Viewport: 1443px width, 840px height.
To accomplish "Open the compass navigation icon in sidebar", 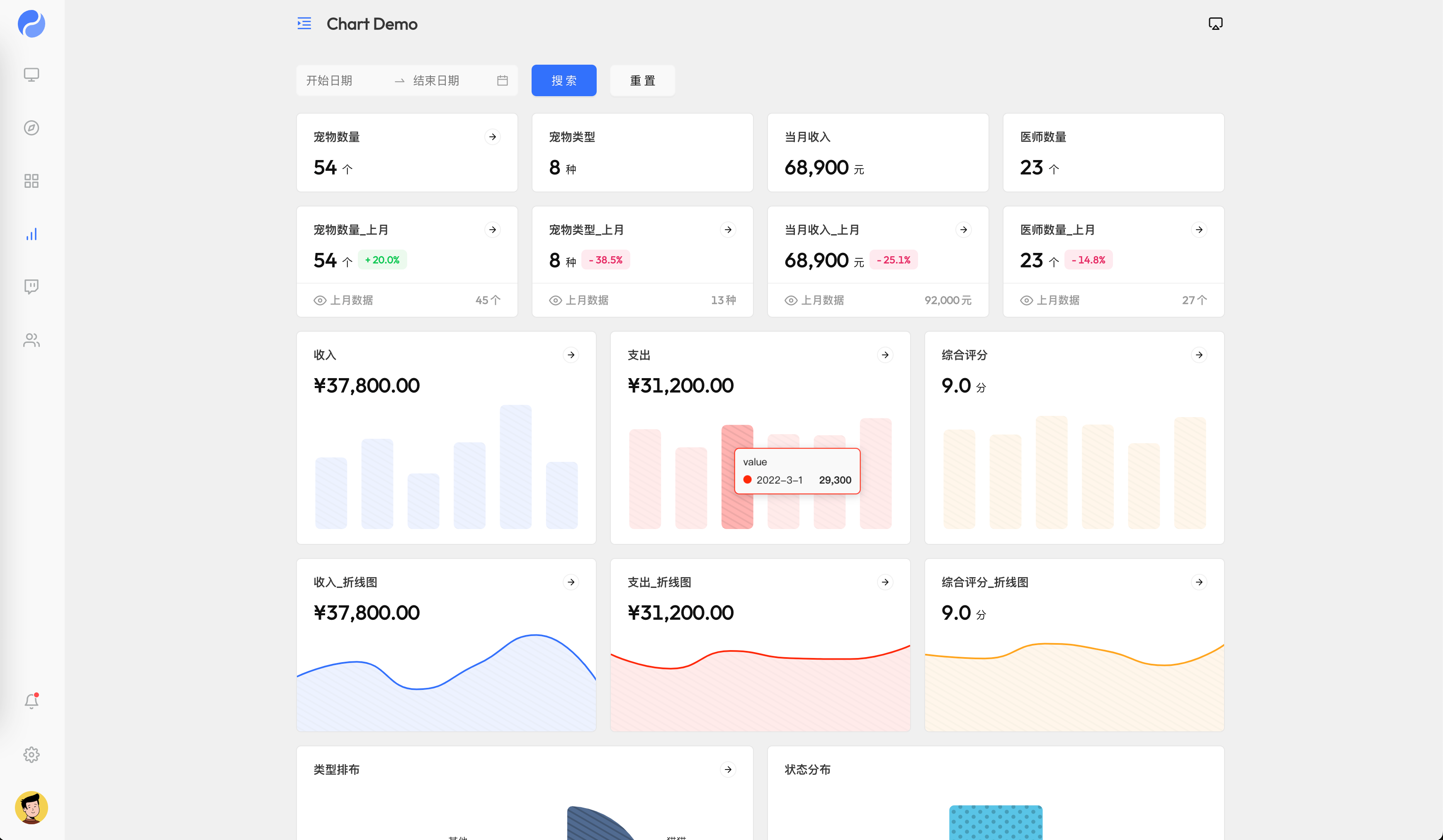I will coord(32,128).
